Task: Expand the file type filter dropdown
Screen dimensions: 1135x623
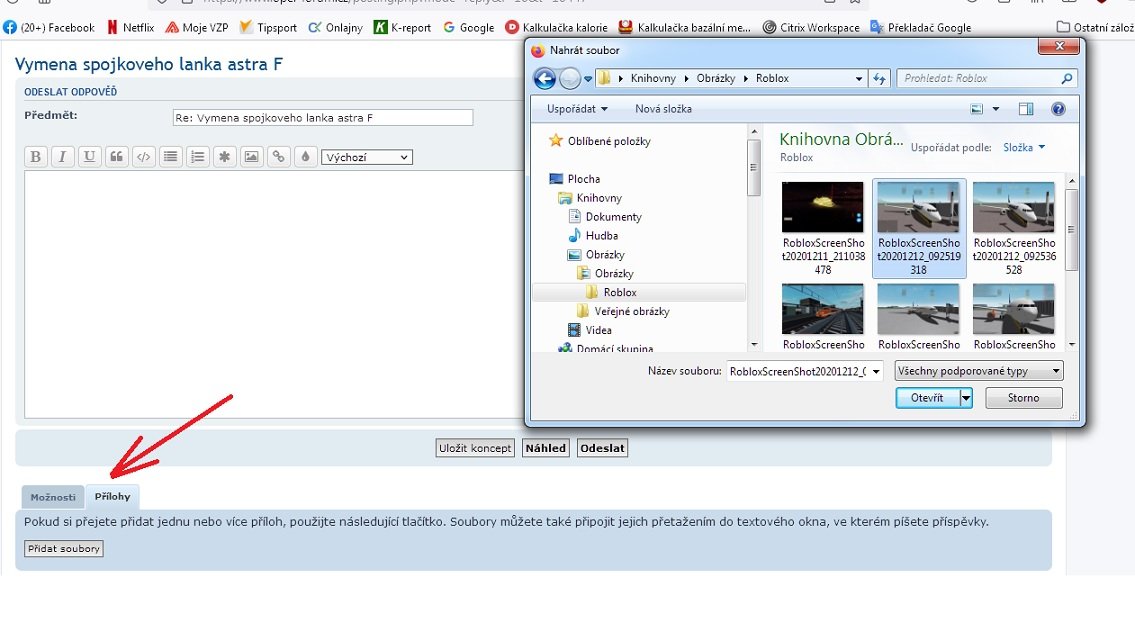Action: (979, 371)
